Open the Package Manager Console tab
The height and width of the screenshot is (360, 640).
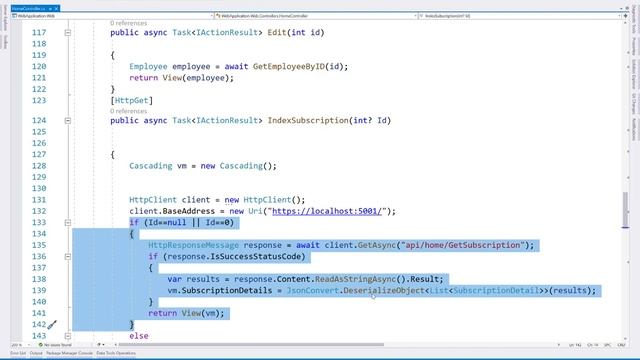point(69,353)
